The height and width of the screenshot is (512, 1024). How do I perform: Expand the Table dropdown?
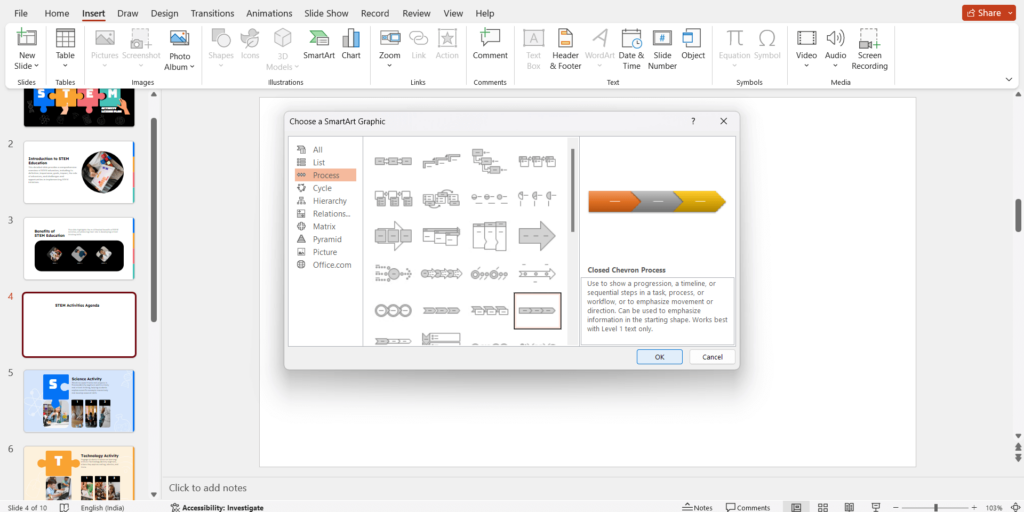(65, 67)
